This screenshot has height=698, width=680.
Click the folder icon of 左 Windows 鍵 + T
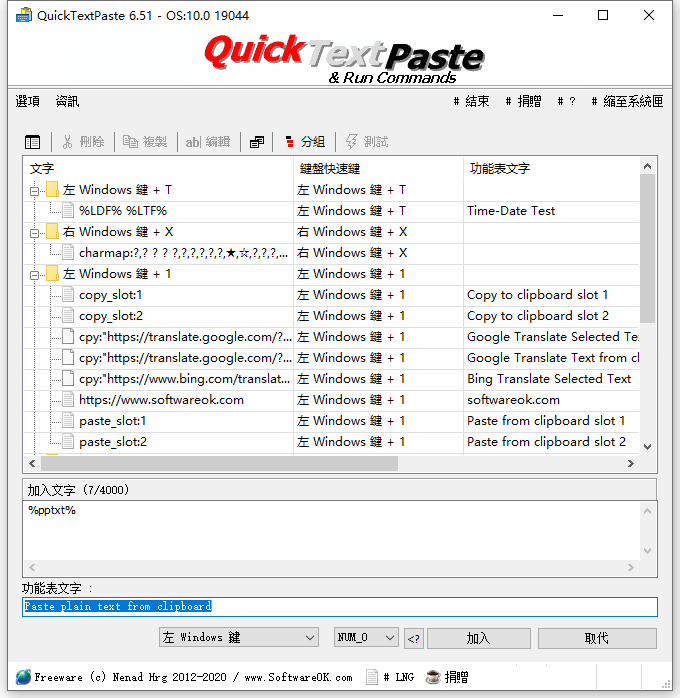coord(53,190)
